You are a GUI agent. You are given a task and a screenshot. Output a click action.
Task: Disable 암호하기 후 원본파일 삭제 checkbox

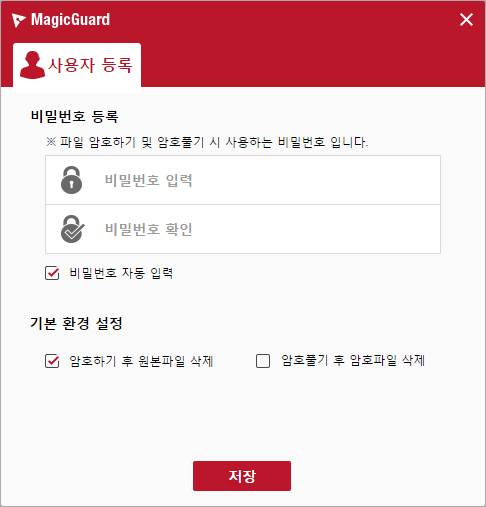pos(52,361)
